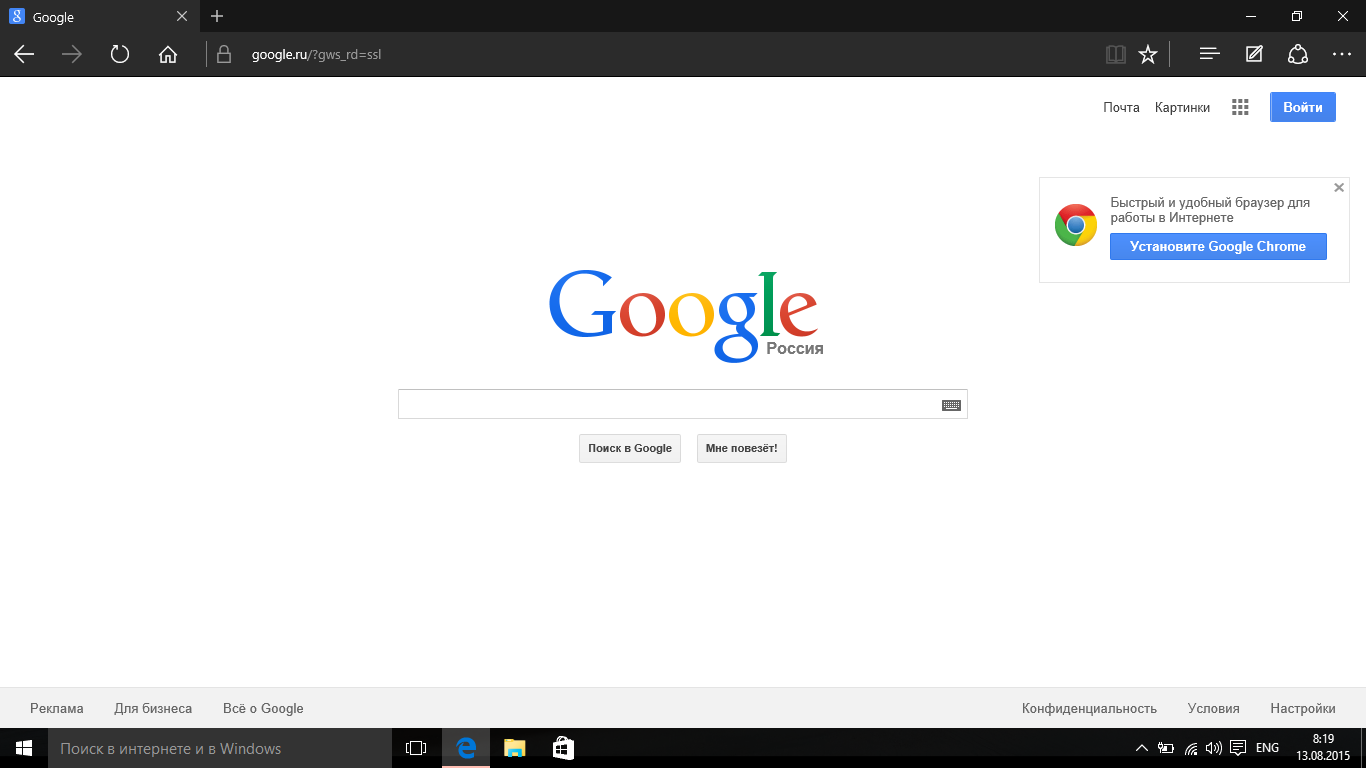Open Google apps grid icon
Viewport: 1366px width, 768px height.
1240,107
